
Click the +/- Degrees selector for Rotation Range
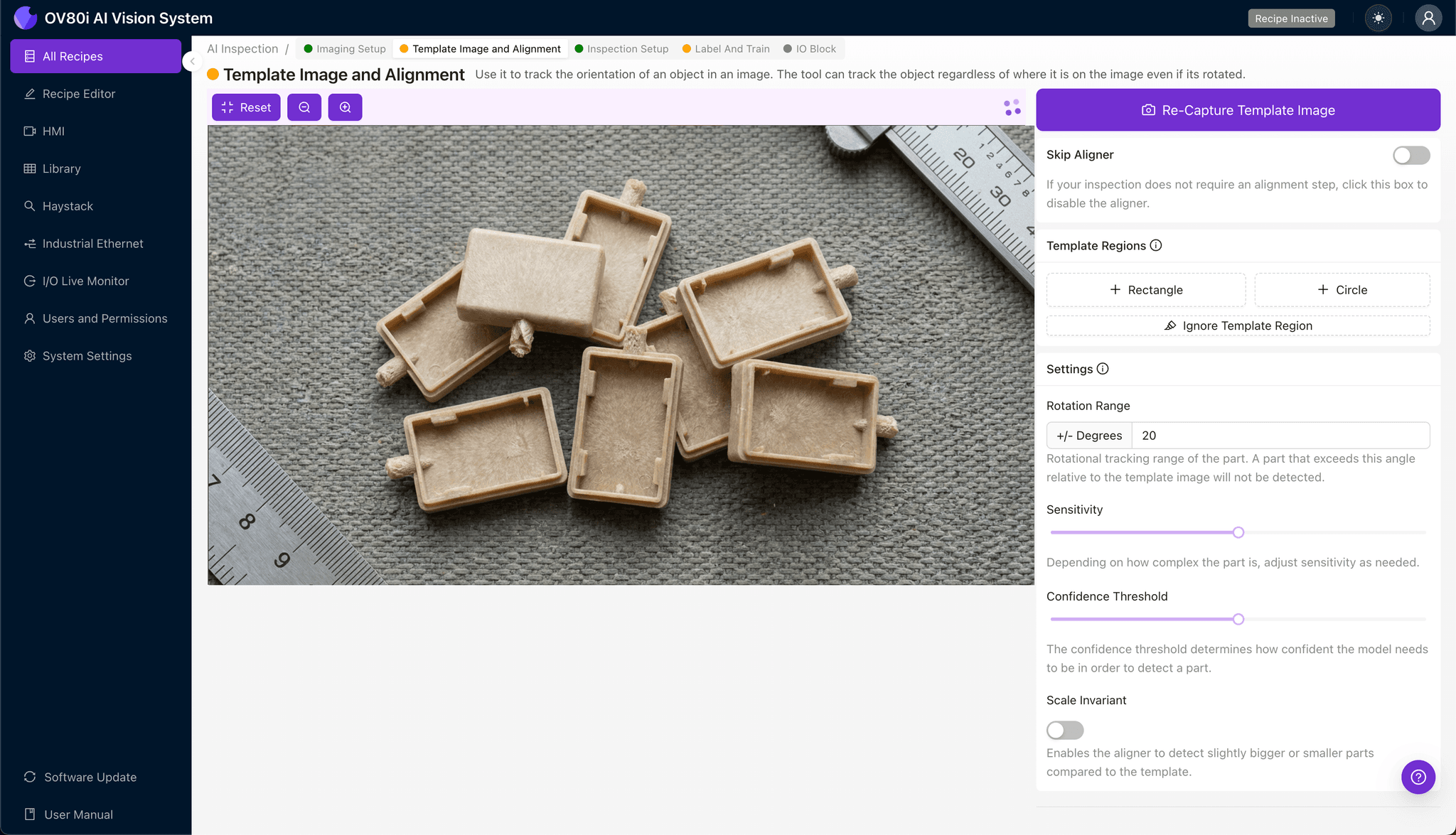coord(1088,435)
